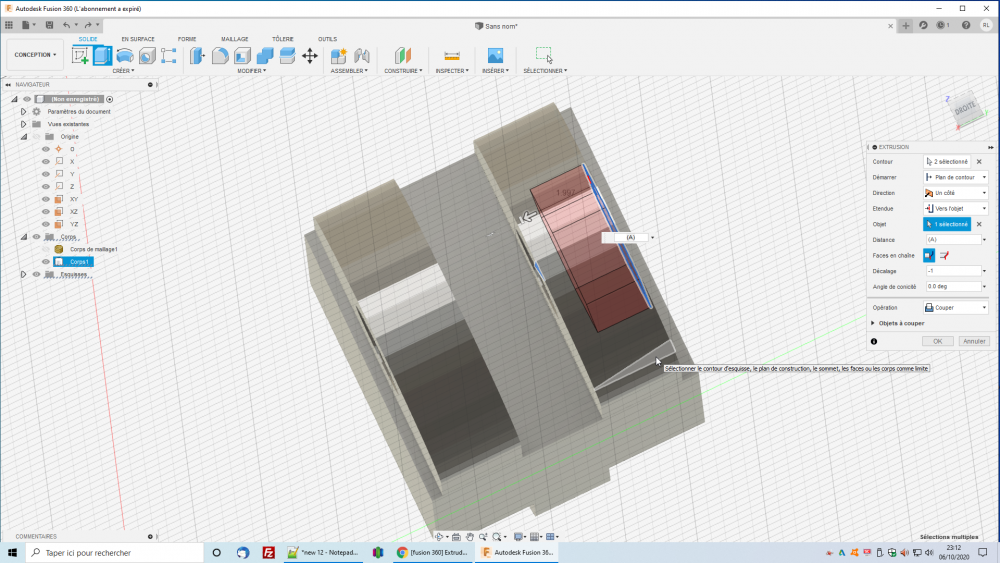Open the MODIFIER menu

coord(252,71)
